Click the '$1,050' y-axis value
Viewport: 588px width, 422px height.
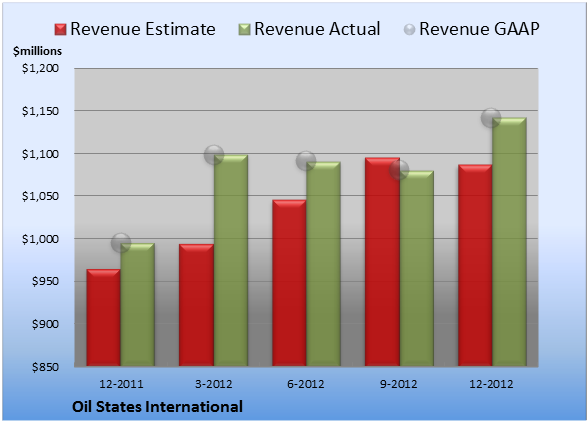pyautogui.click(x=40, y=196)
